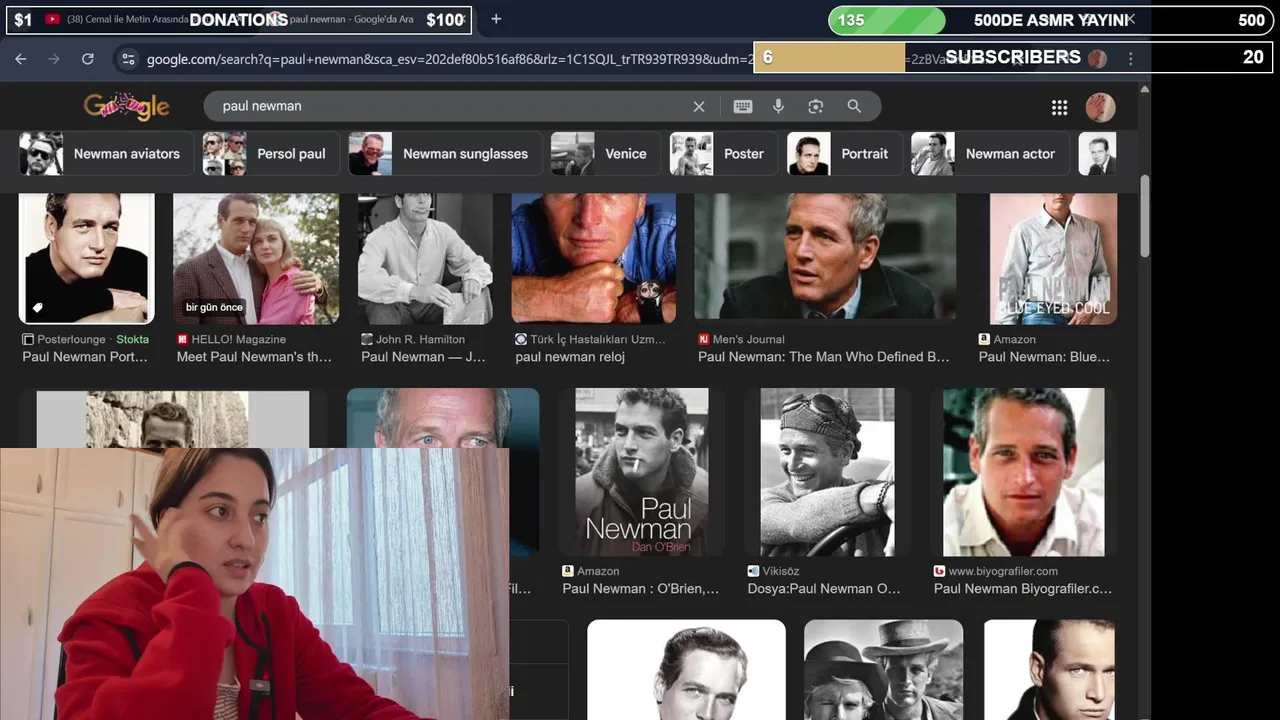Open Men's Journal Paul Newman image
Image resolution: width=1280 pixels, height=720 pixels.
pyautogui.click(x=825, y=259)
